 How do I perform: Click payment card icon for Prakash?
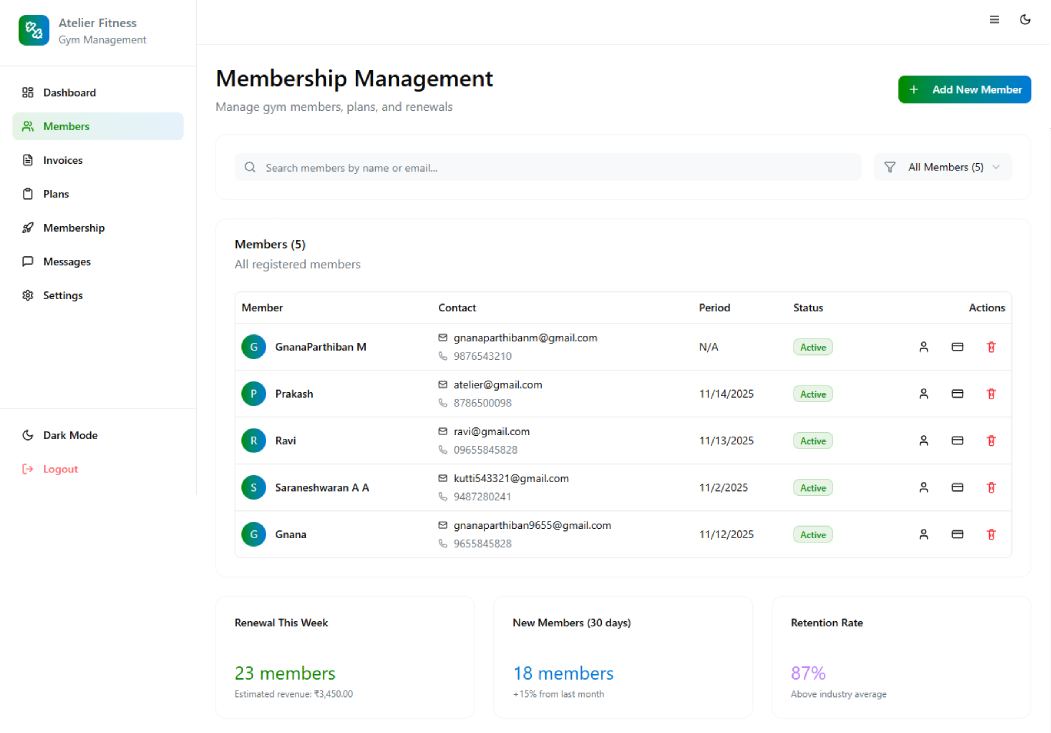click(957, 394)
